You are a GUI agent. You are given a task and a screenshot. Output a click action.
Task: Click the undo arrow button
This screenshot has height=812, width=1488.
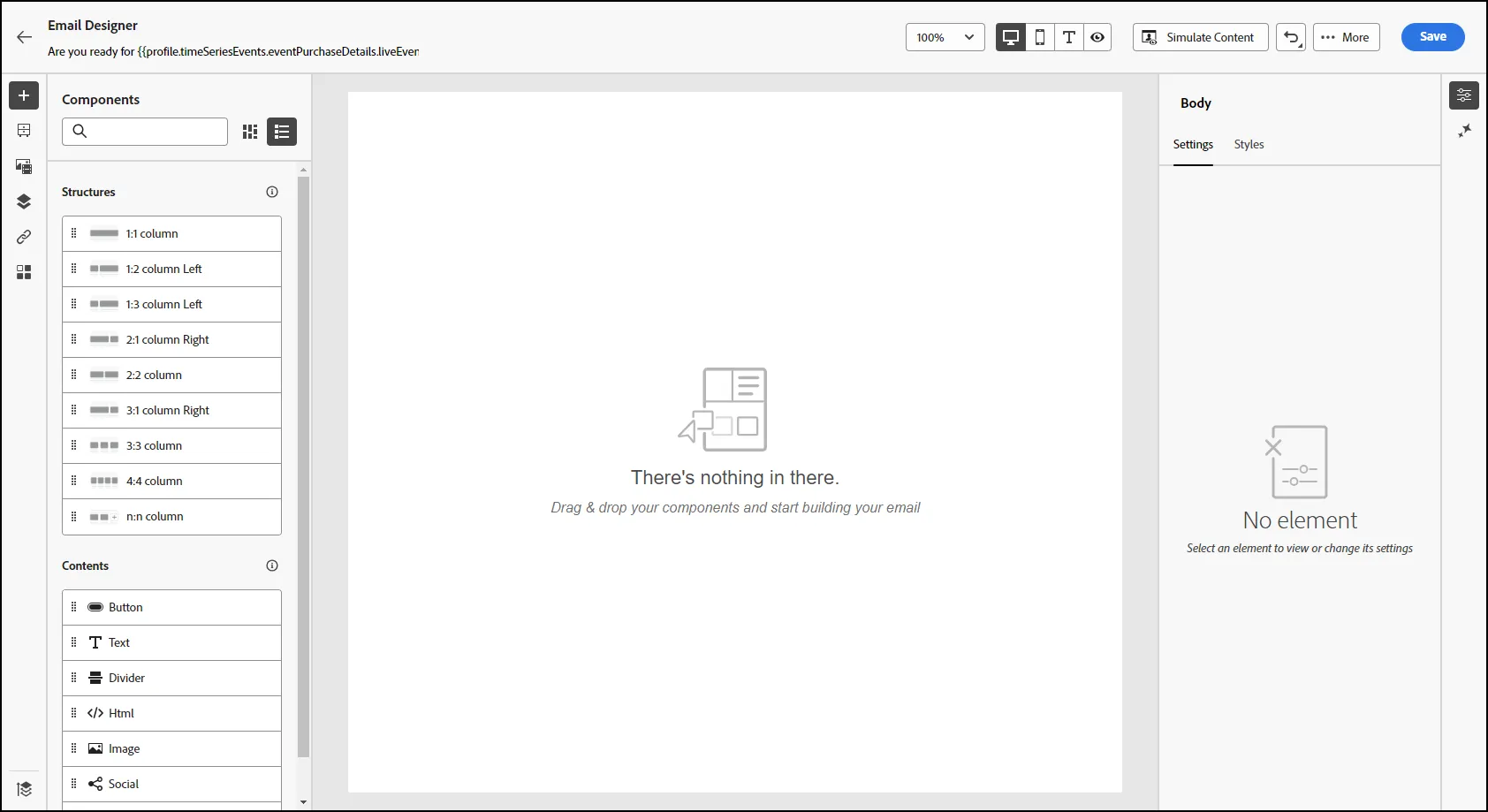pyautogui.click(x=1291, y=37)
